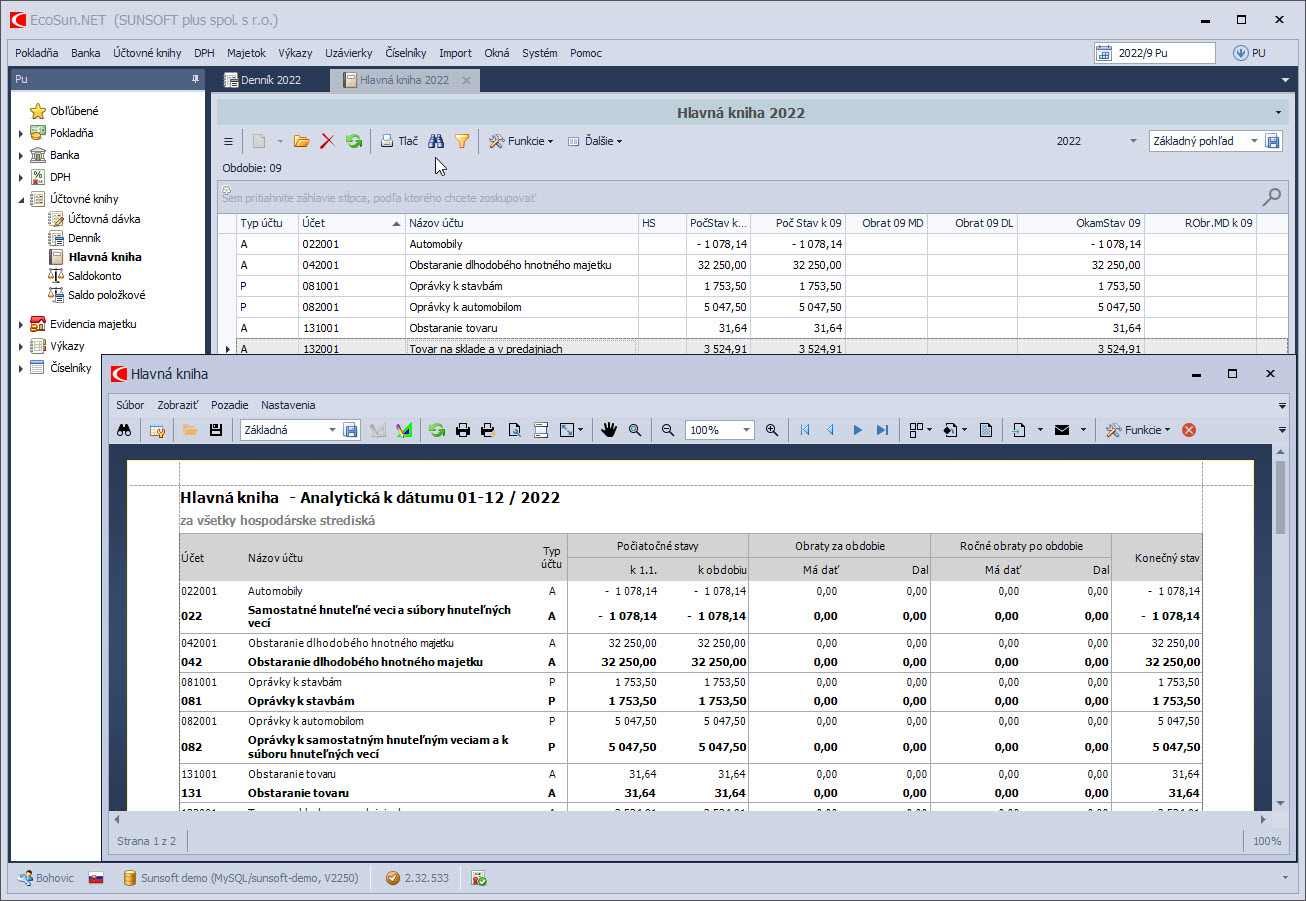Open the 100% zoom level dropdown
1306x901 pixels.
coord(746,430)
